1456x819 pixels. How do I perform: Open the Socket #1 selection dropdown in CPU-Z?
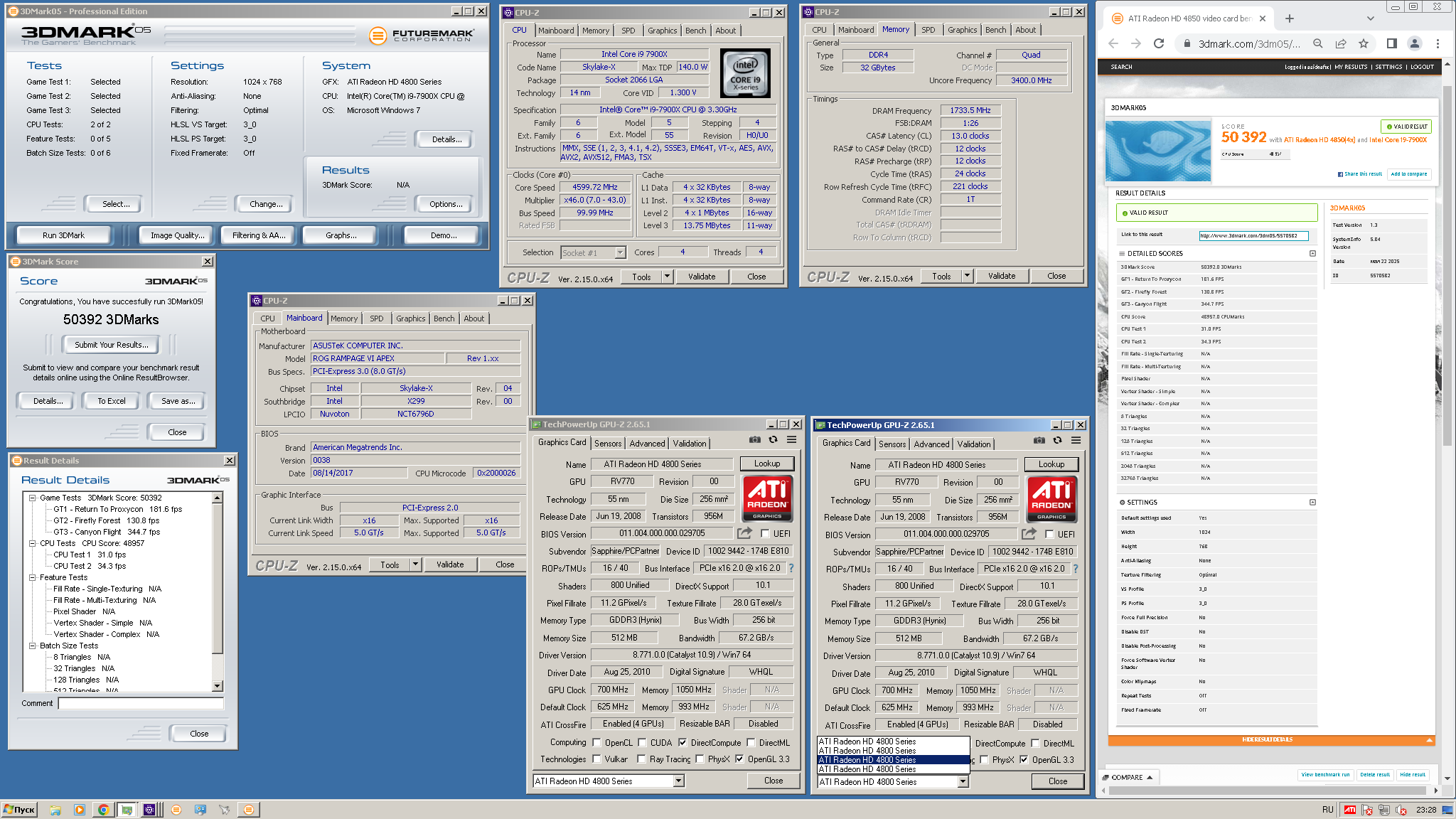click(620, 252)
